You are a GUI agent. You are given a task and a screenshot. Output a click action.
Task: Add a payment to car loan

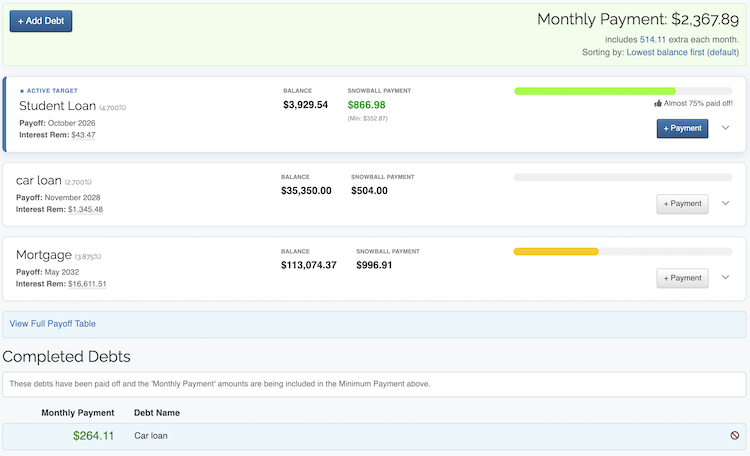pyautogui.click(x=682, y=204)
